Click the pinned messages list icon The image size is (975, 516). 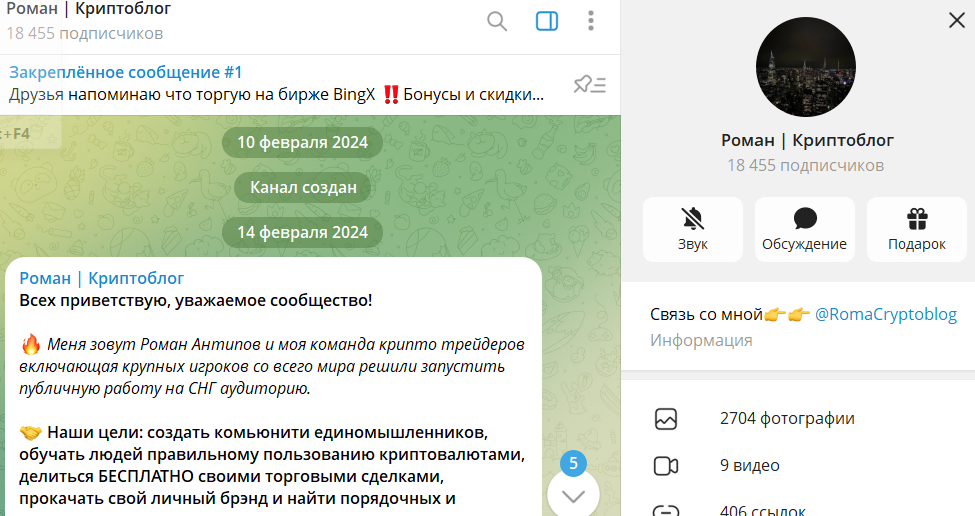pos(589,85)
